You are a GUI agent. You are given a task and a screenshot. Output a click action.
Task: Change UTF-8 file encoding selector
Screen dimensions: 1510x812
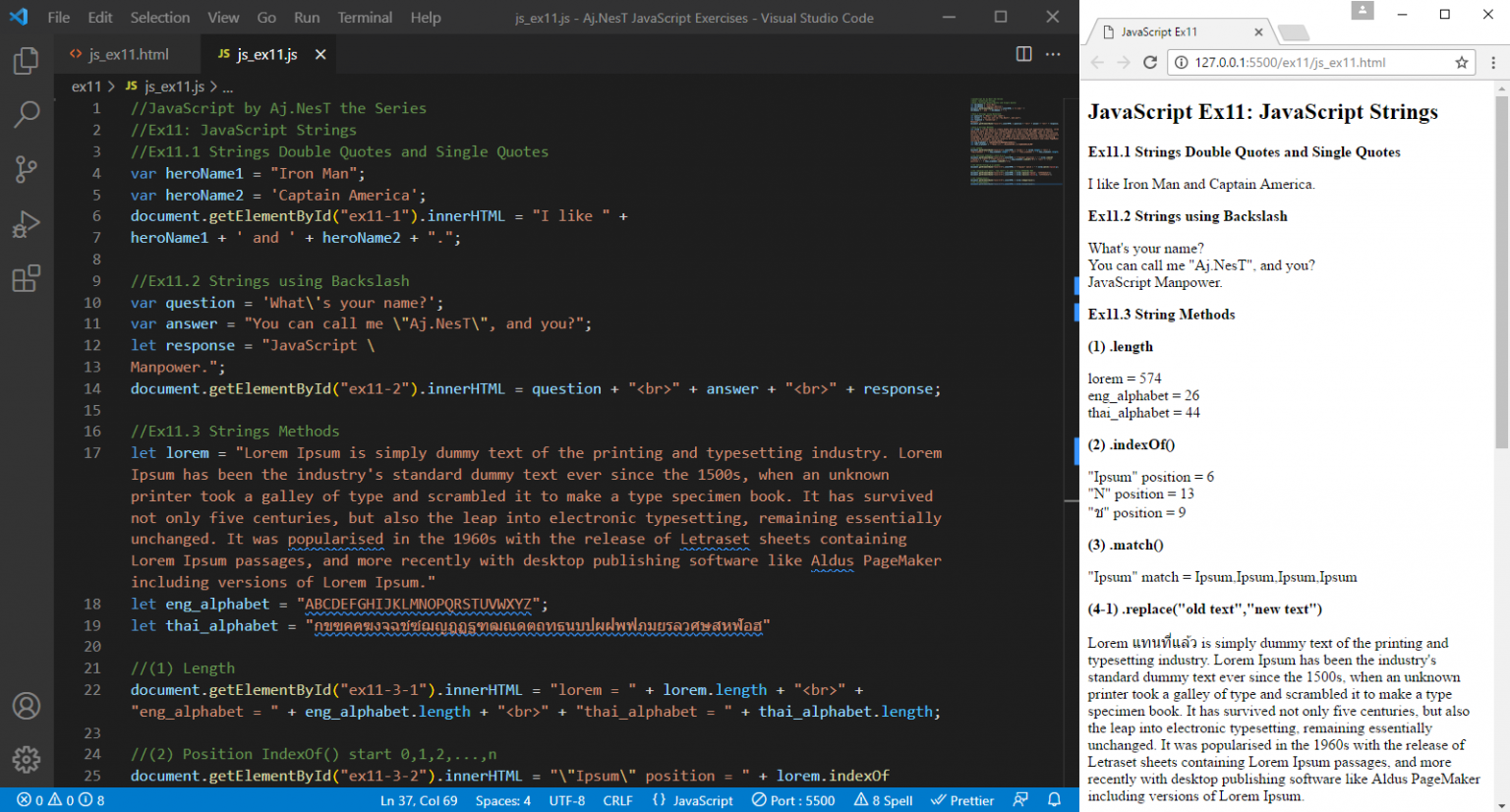pyautogui.click(x=566, y=800)
